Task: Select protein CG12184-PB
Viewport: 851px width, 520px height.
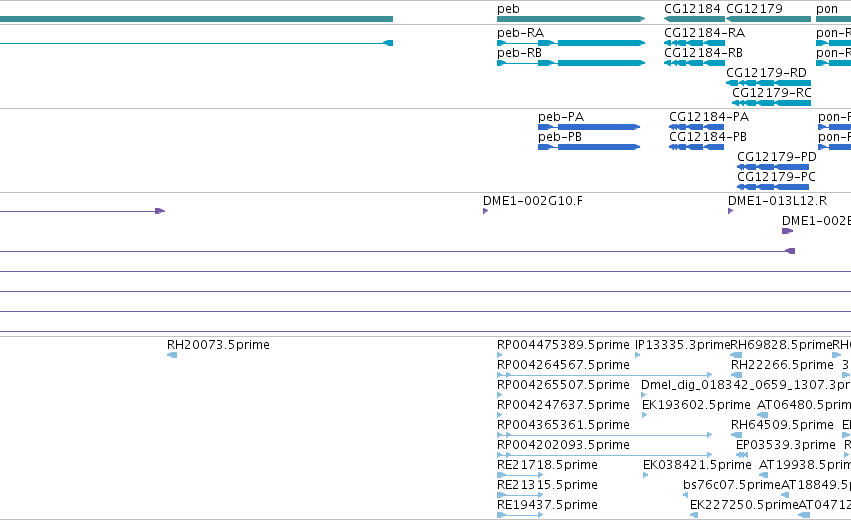Action: coord(708,137)
